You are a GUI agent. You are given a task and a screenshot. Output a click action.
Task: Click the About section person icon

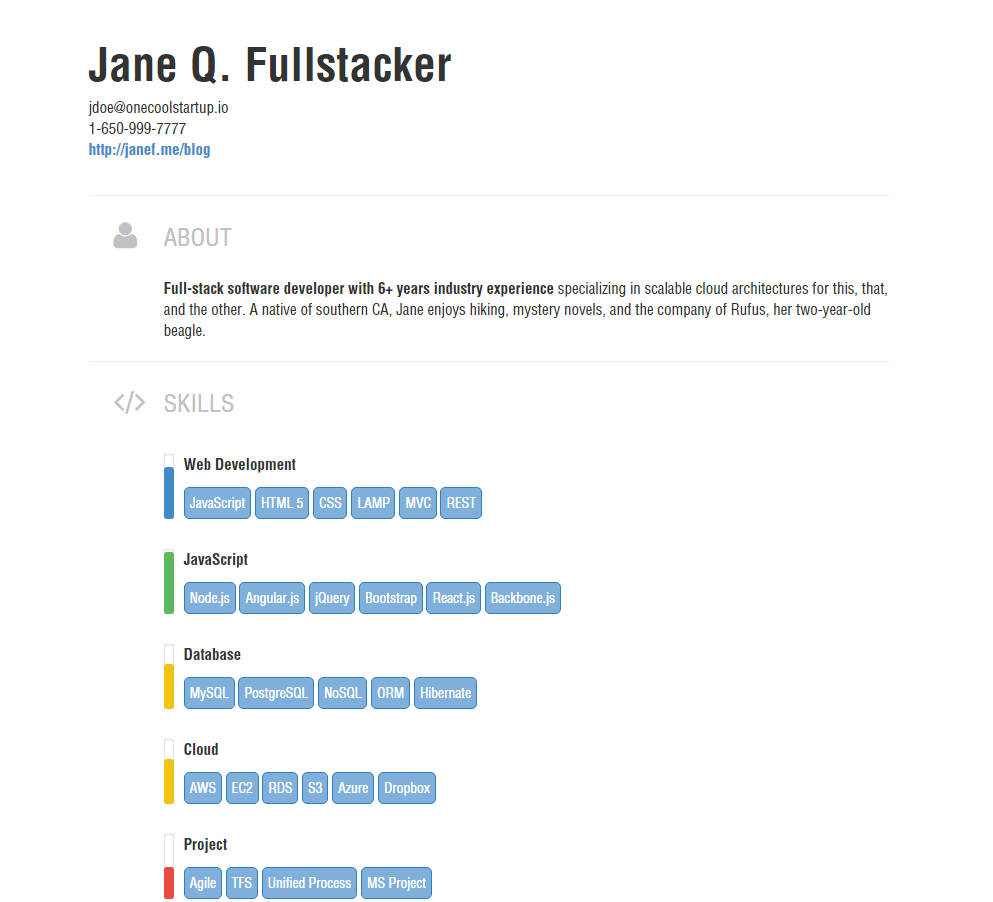[x=125, y=236]
